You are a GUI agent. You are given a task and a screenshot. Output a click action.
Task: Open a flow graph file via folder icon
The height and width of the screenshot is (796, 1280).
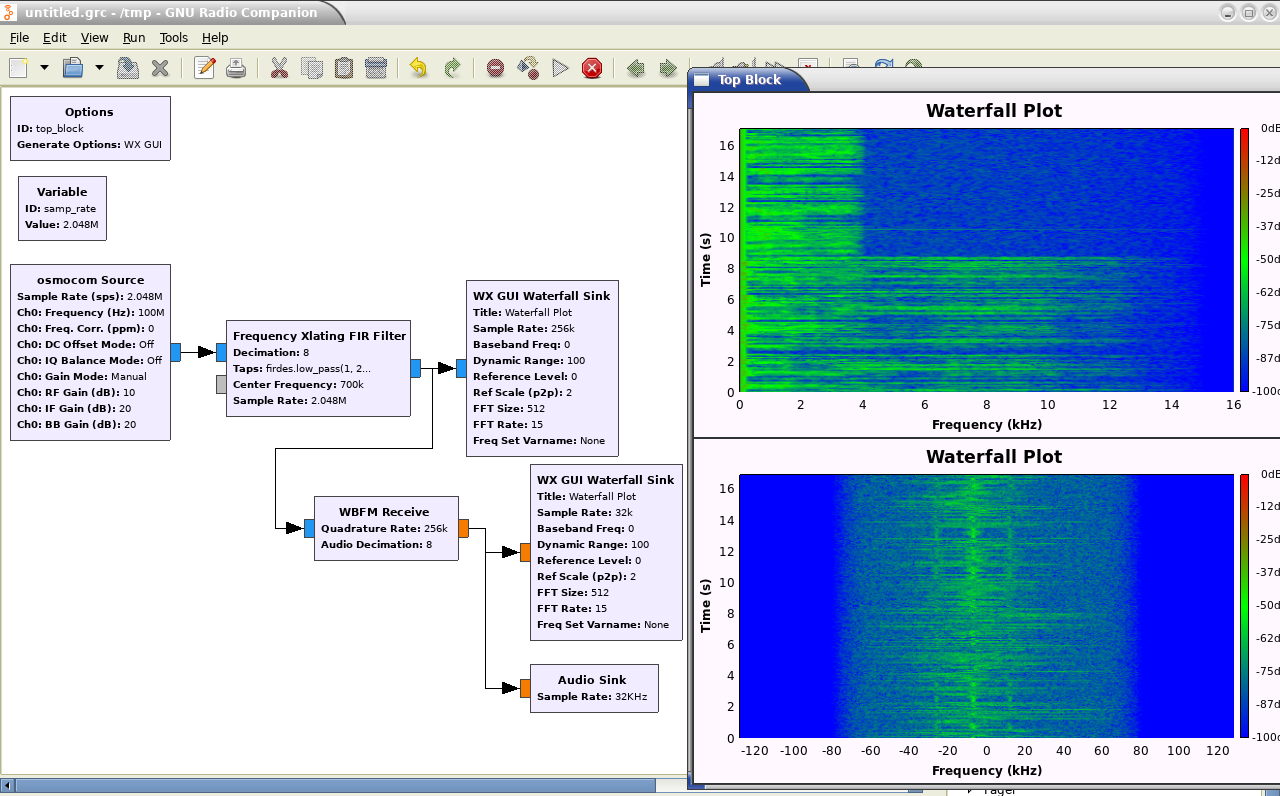click(73, 68)
